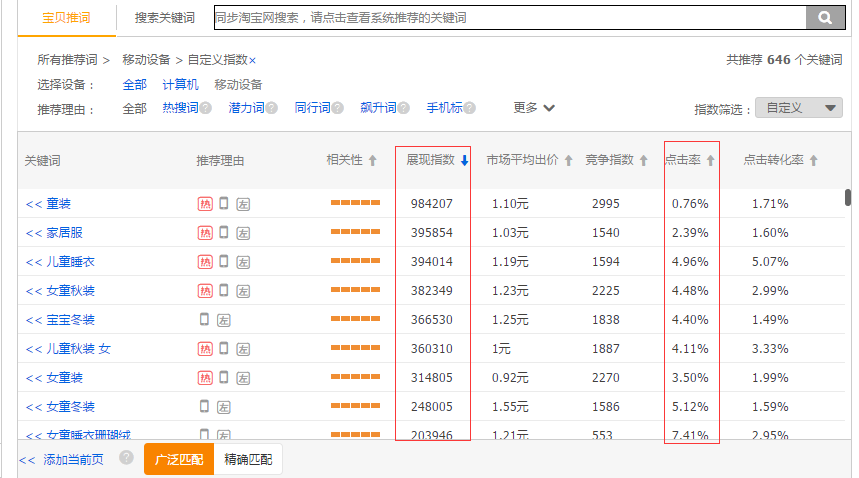Screen dimensions: 859x478
Task: Close the 自定义指数 filter tag
Action: (252, 61)
